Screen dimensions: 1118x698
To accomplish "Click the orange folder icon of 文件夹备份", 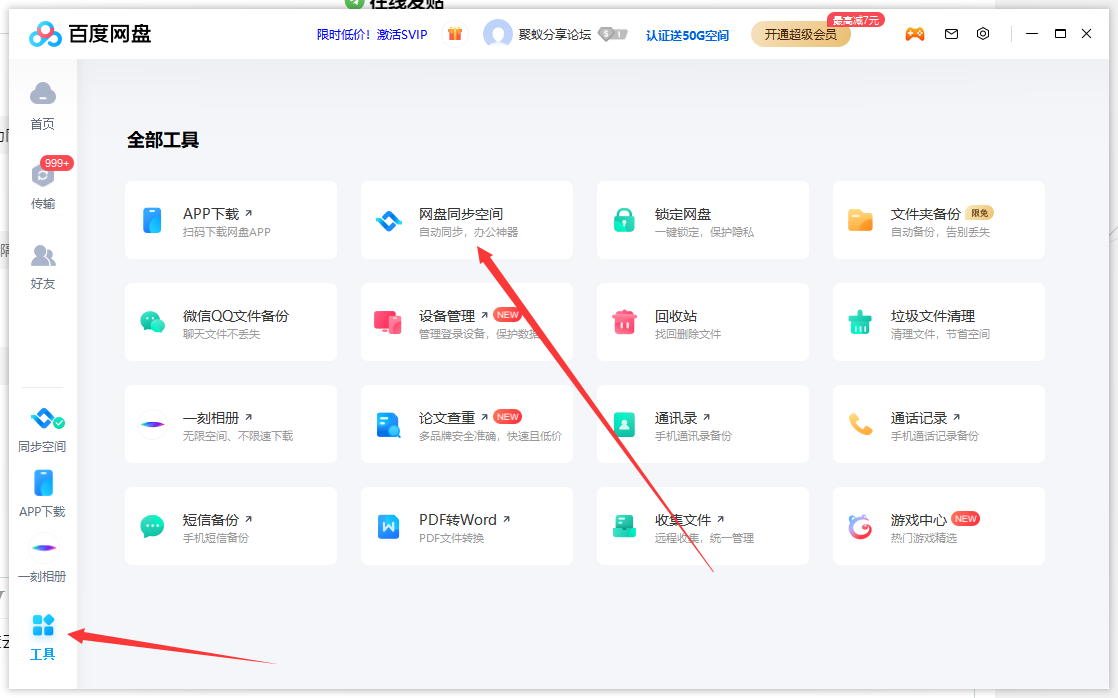I will pyautogui.click(x=861, y=220).
